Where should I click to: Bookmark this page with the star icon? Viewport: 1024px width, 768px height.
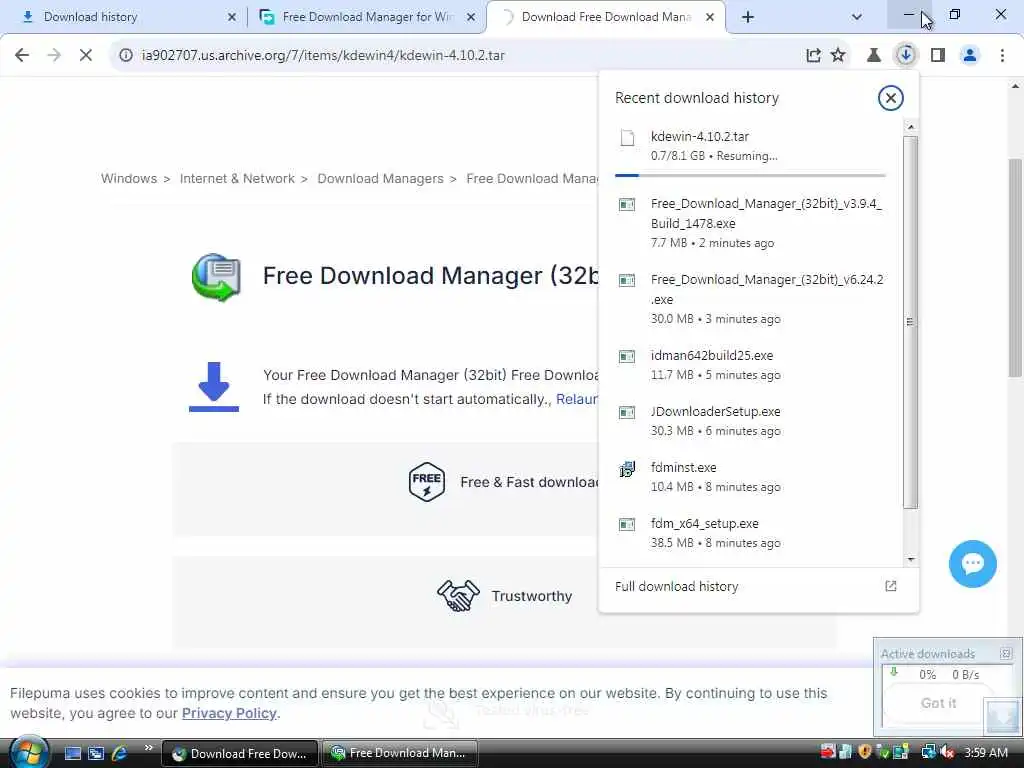tap(839, 56)
